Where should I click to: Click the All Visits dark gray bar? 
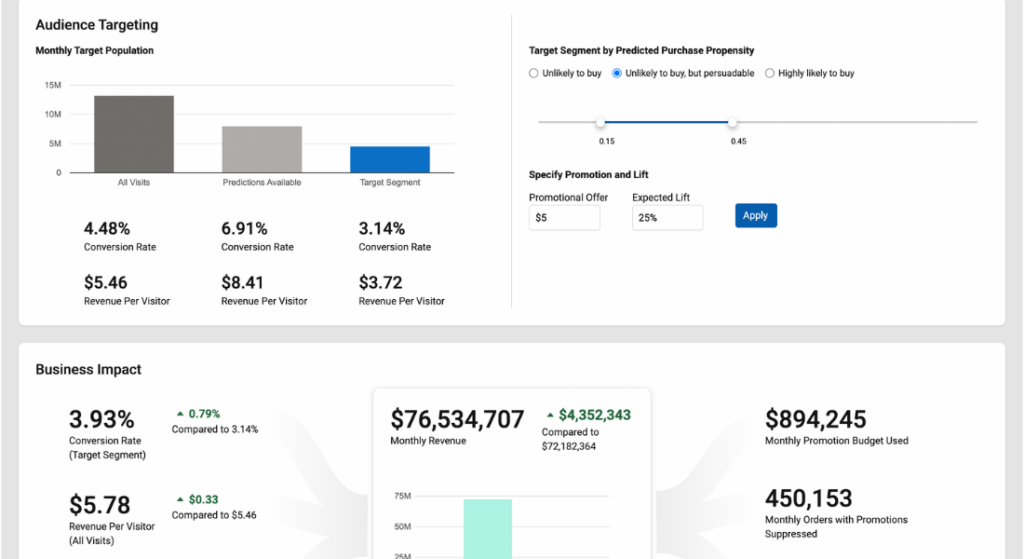134,134
